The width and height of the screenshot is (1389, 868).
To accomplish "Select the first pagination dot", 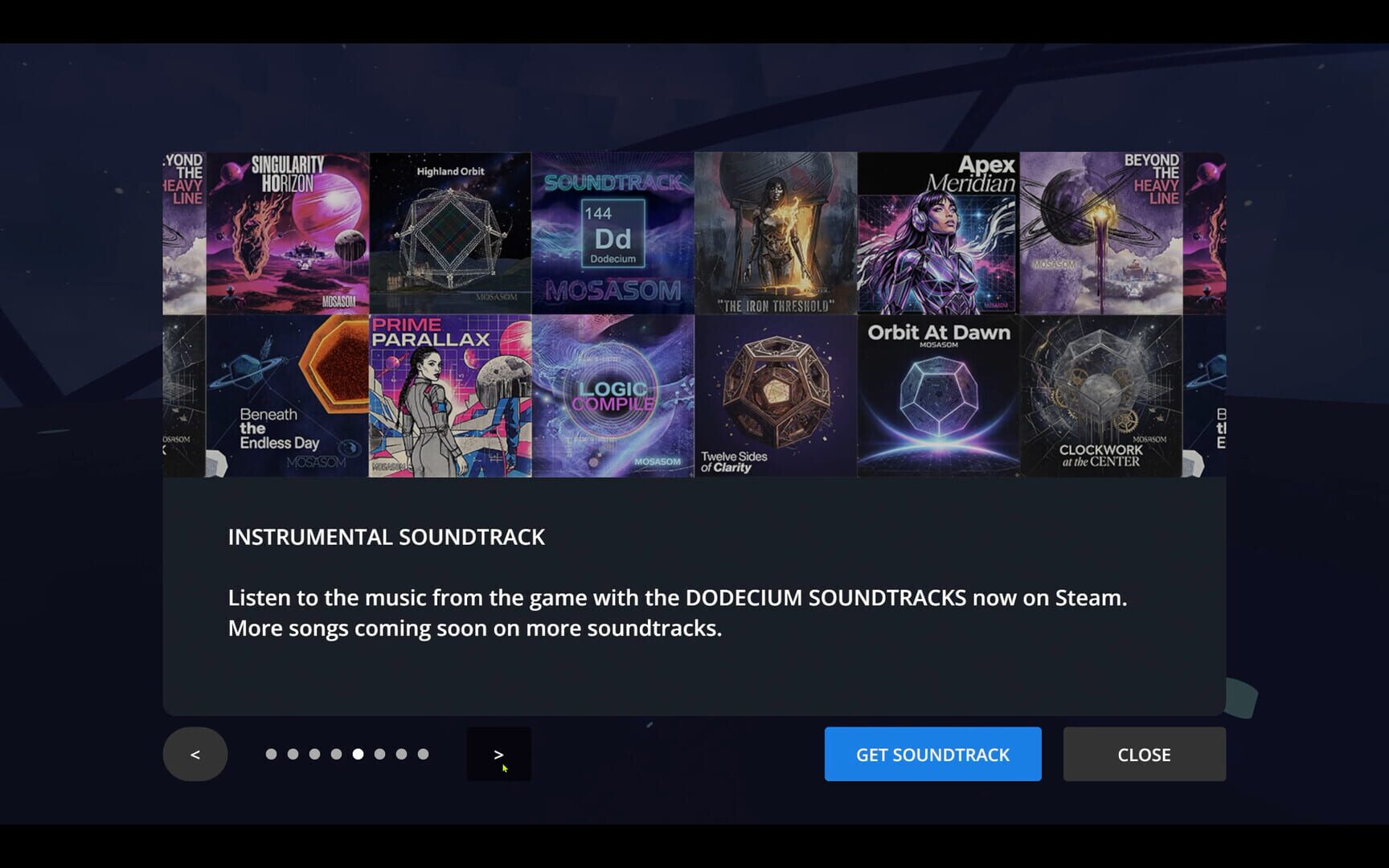I will pos(271,754).
